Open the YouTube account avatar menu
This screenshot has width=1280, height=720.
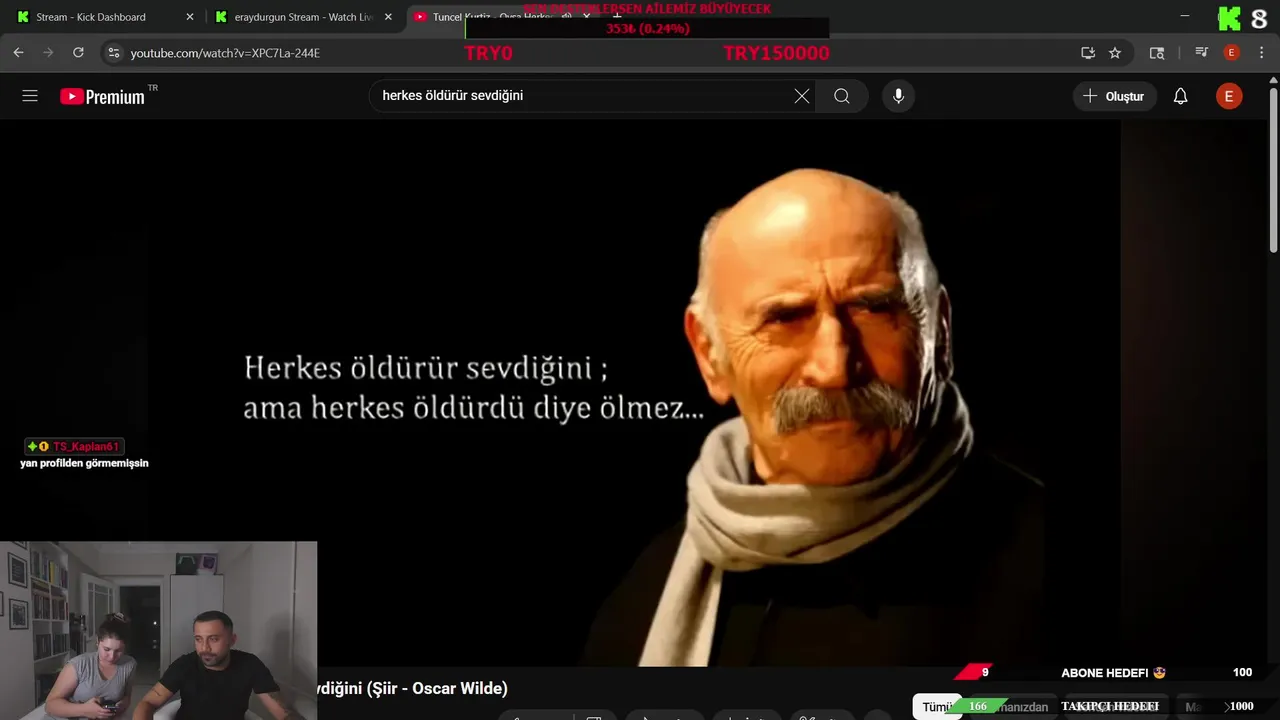pyautogui.click(x=1229, y=96)
